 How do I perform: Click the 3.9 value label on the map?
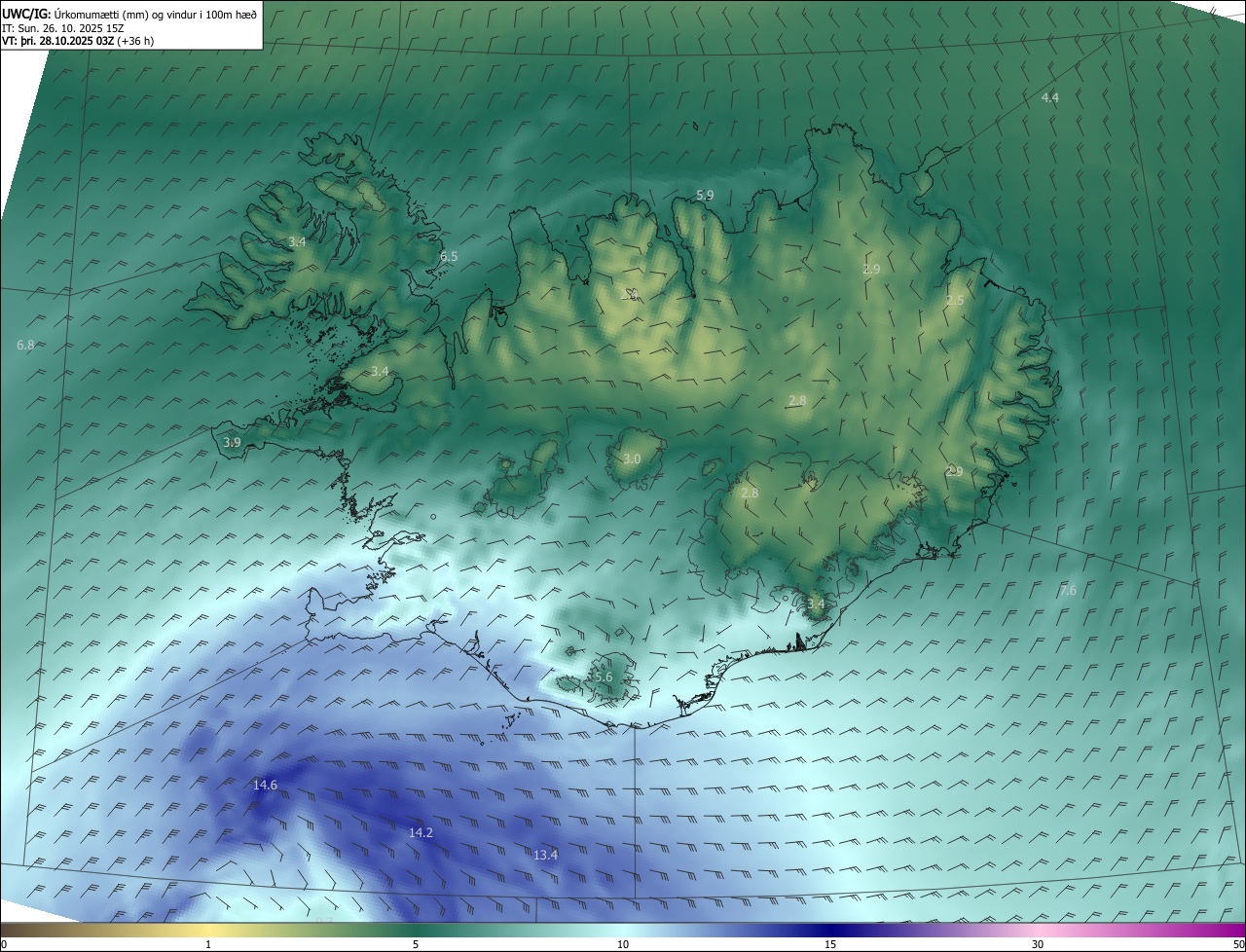[232, 442]
